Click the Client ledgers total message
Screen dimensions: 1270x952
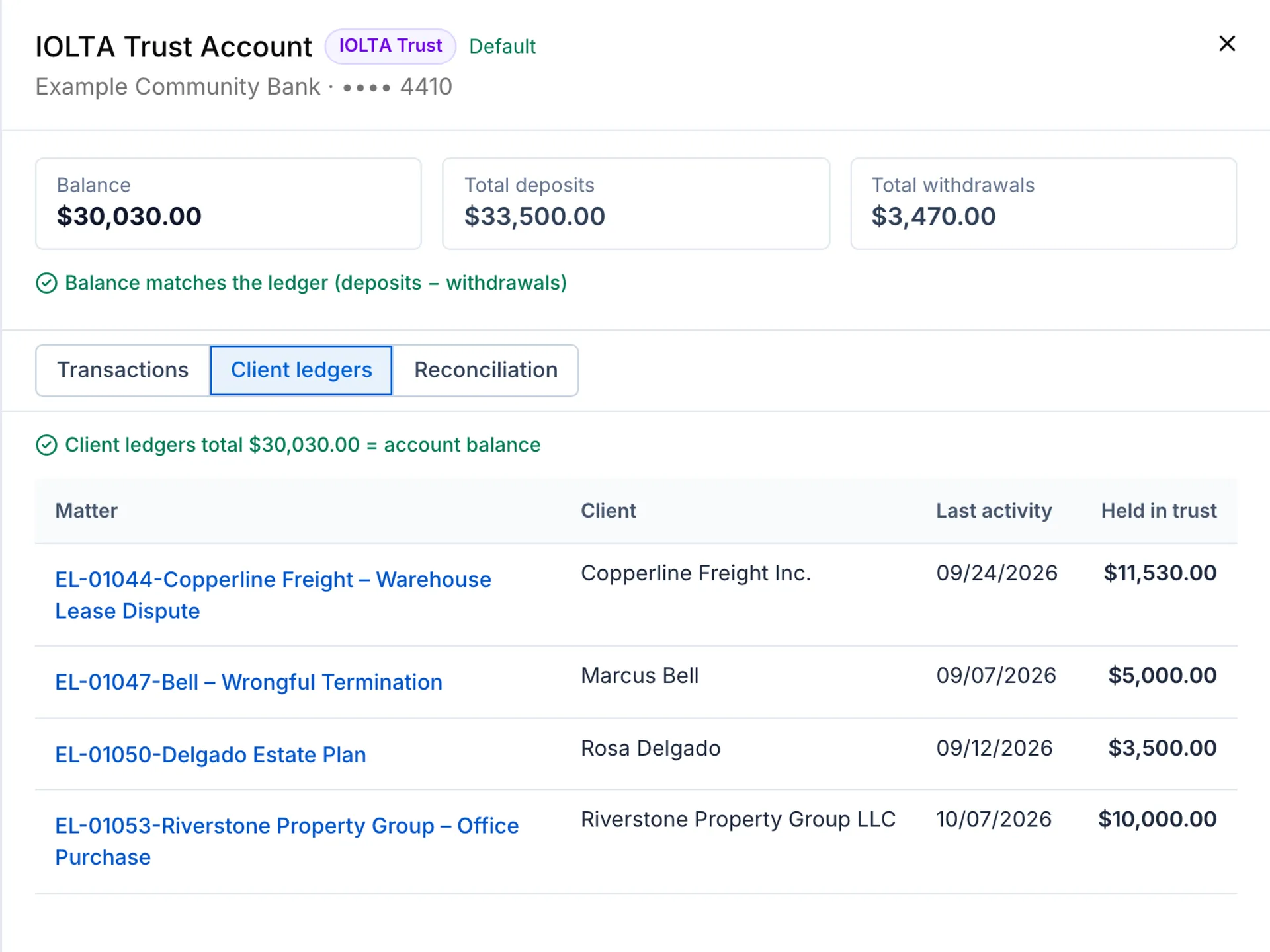[302, 445]
